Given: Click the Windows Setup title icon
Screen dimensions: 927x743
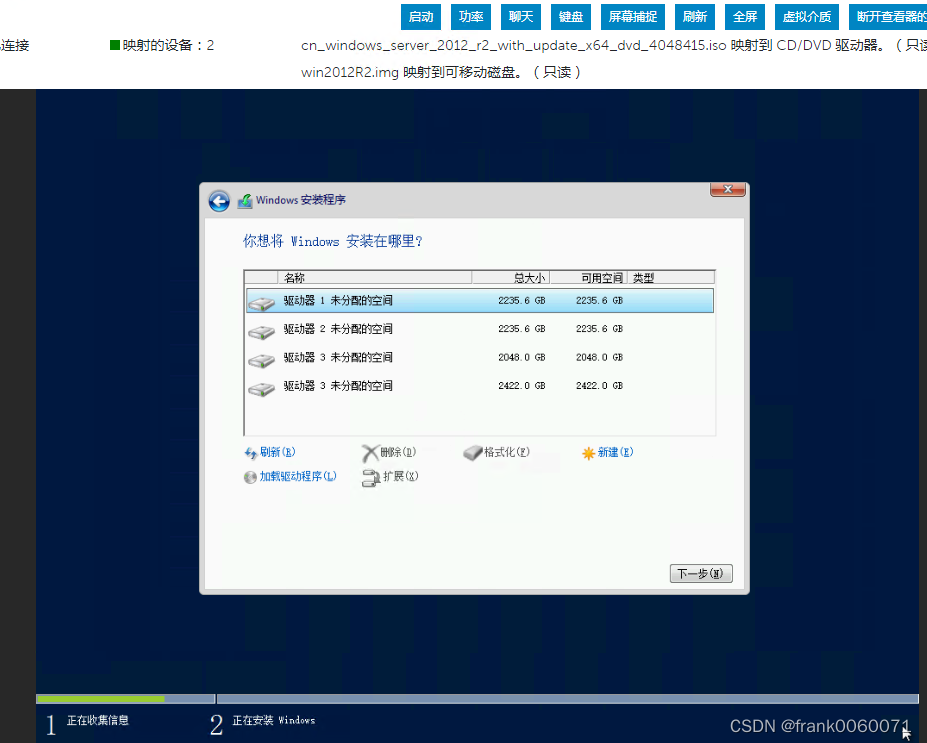Looking at the screenshot, I should 245,201.
